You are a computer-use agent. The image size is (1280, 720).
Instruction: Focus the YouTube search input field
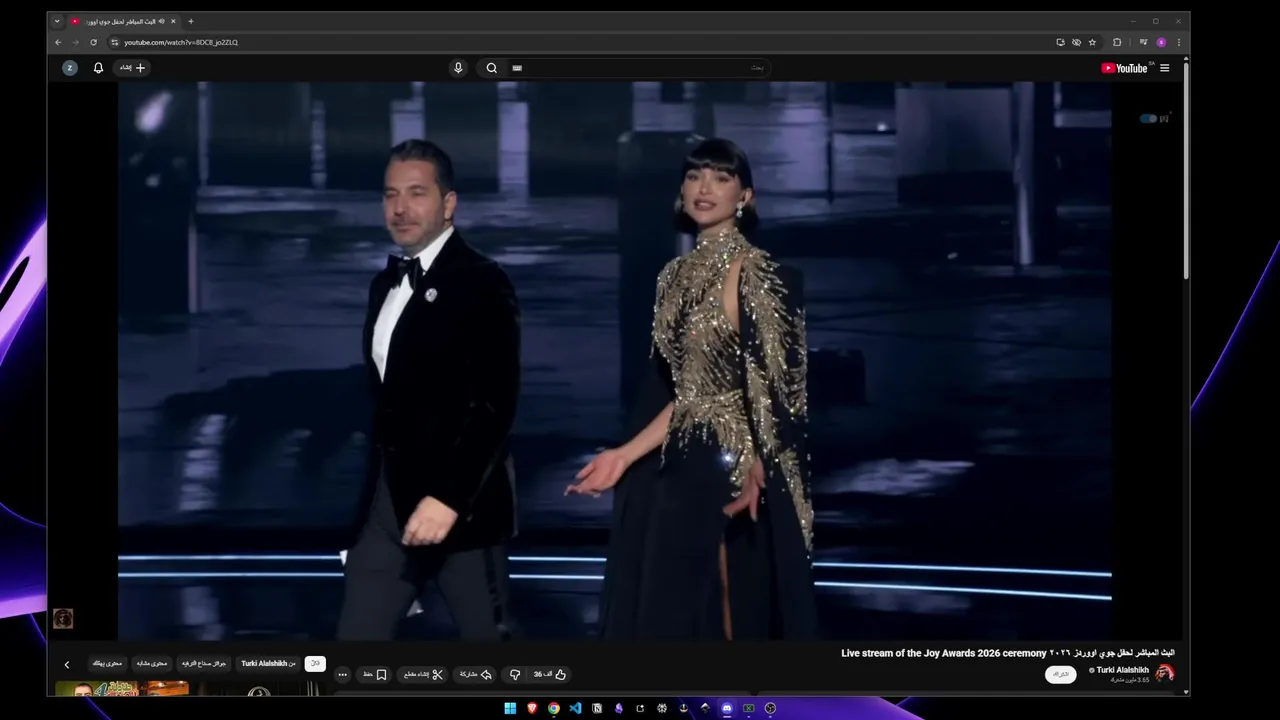(x=638, y=68)
